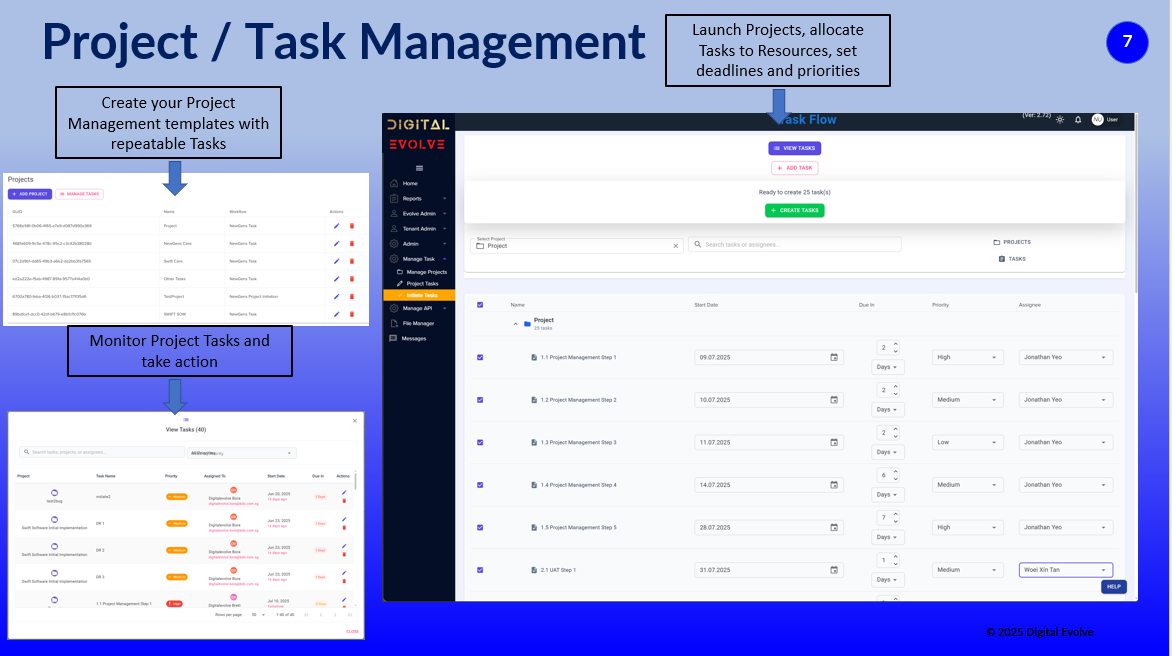The width and height of the screenshot is (1172, 656).
Task: Uncheck the 2.1 UAT Step 1 checkbox
Action: point(480,570)
